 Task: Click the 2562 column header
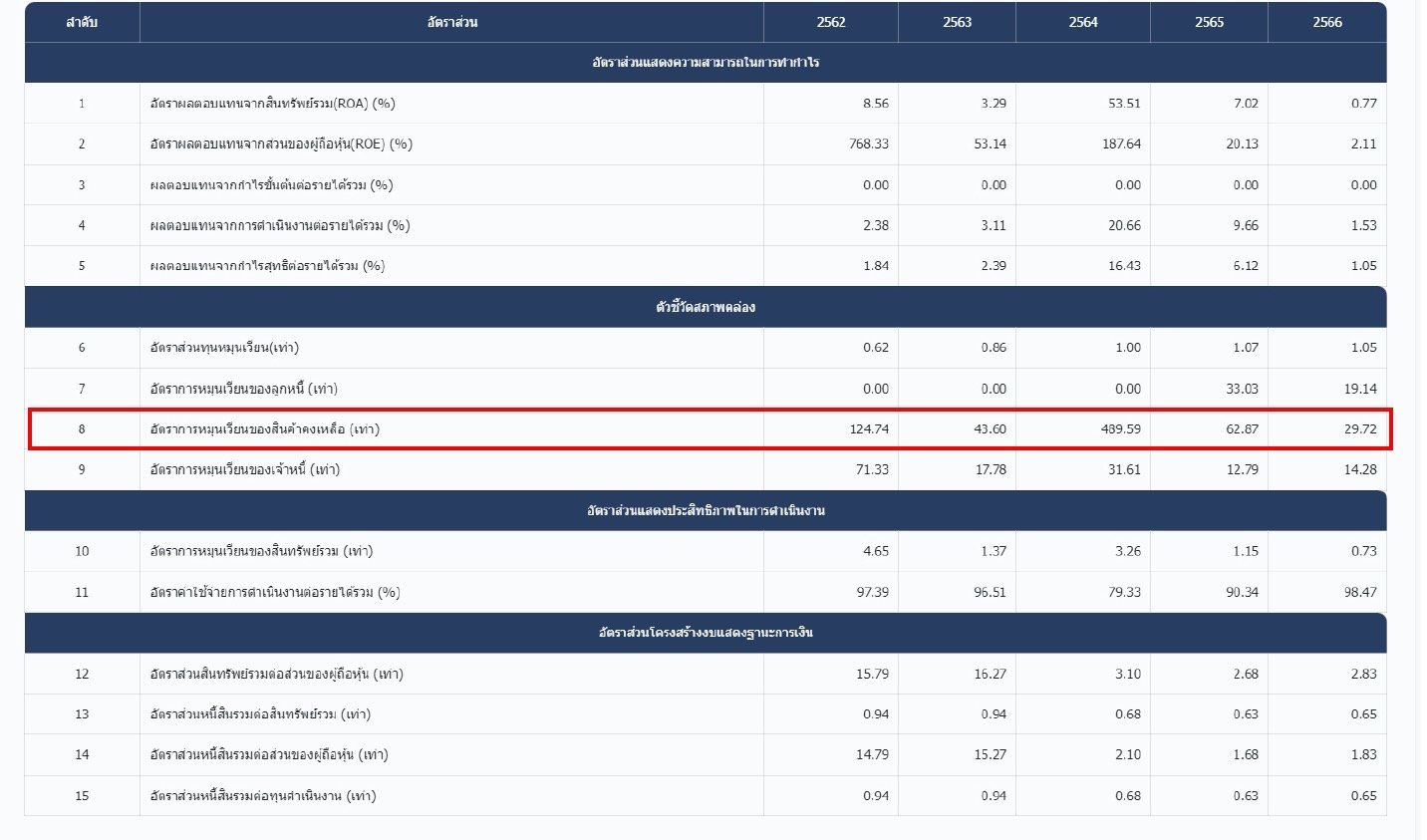(x=830, y=22)
